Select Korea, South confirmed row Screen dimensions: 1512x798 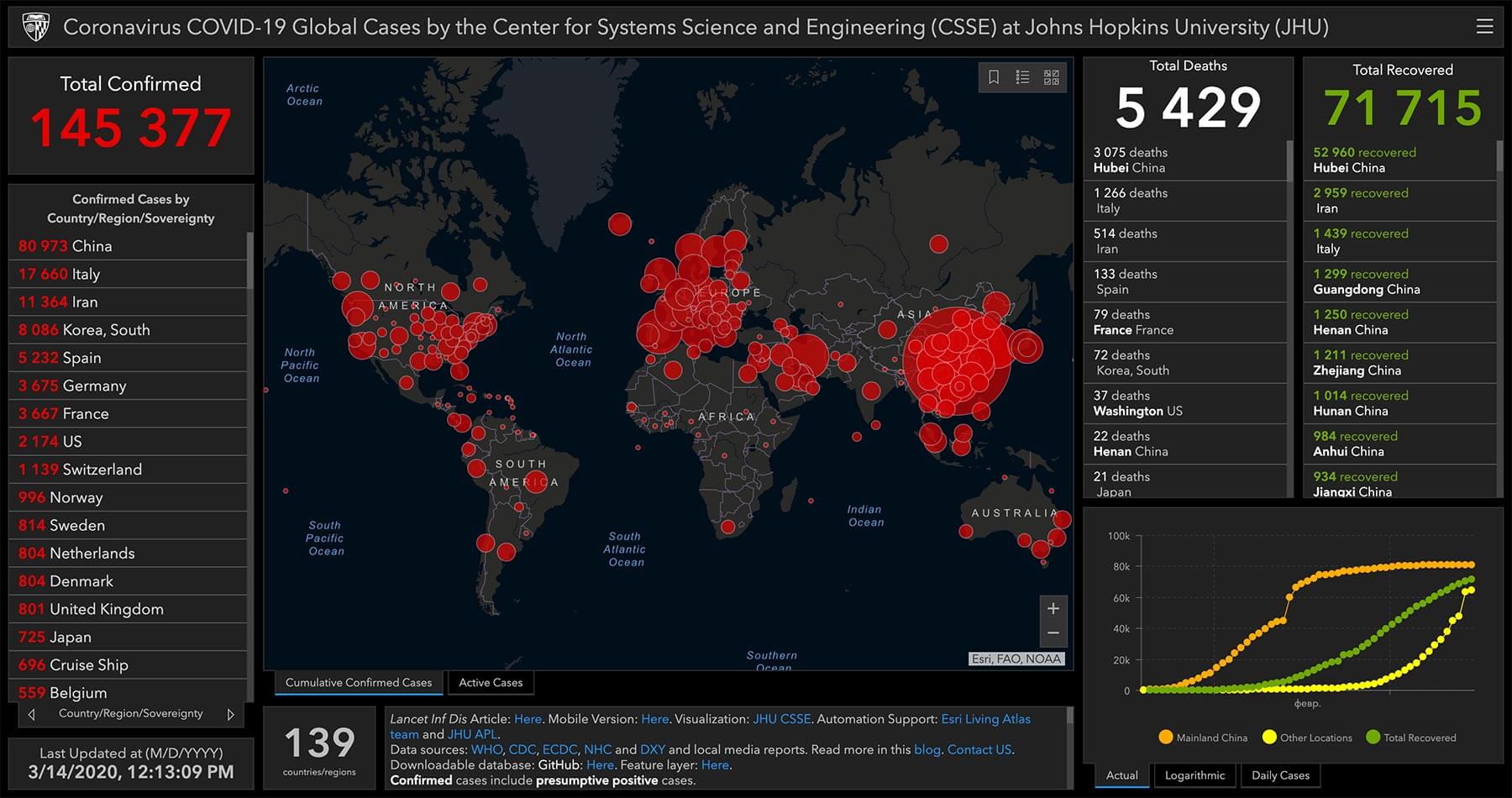pyautogui.click(x=128, y=330)
